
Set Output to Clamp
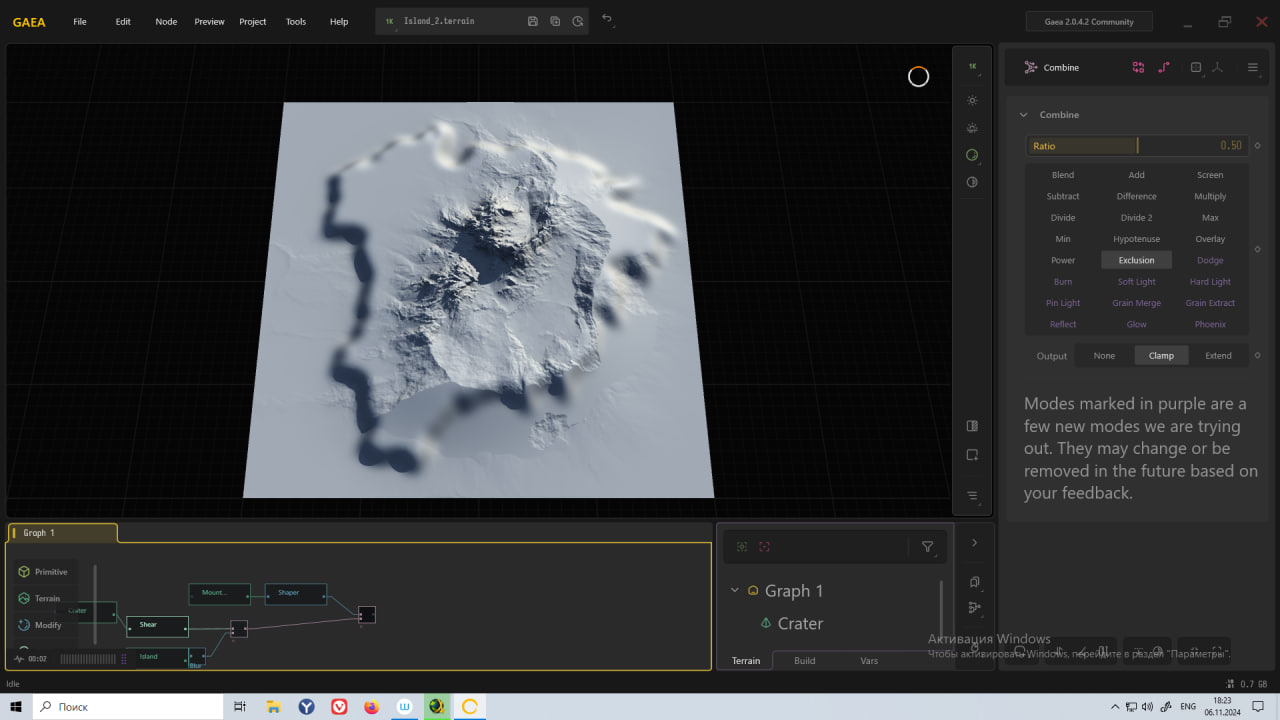pos(1161,355)
